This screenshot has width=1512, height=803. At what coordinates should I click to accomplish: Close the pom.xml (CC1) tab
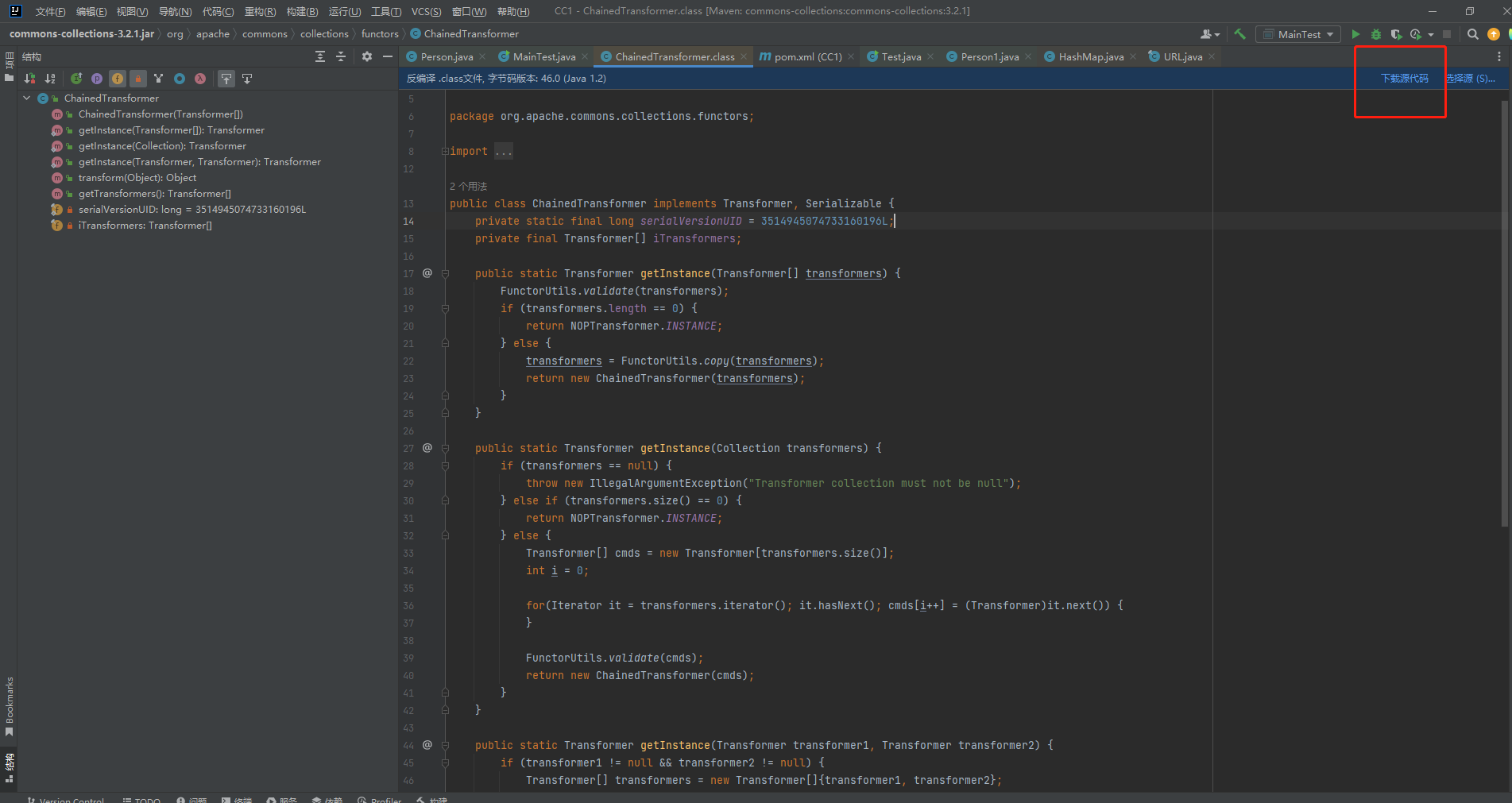pyautogui.click(x=851, y=56)
